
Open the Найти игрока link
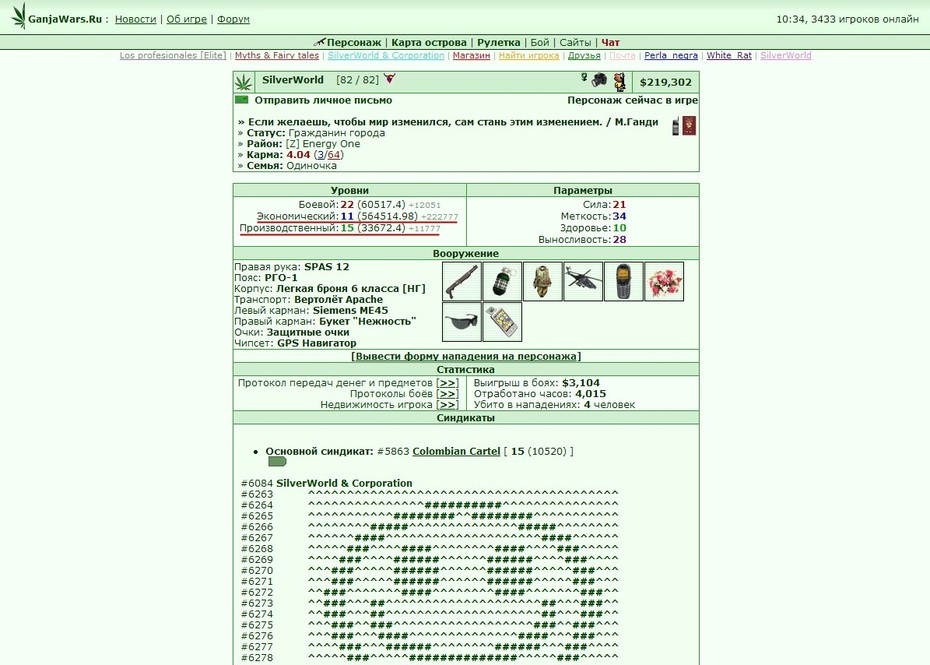click(529, 55)
